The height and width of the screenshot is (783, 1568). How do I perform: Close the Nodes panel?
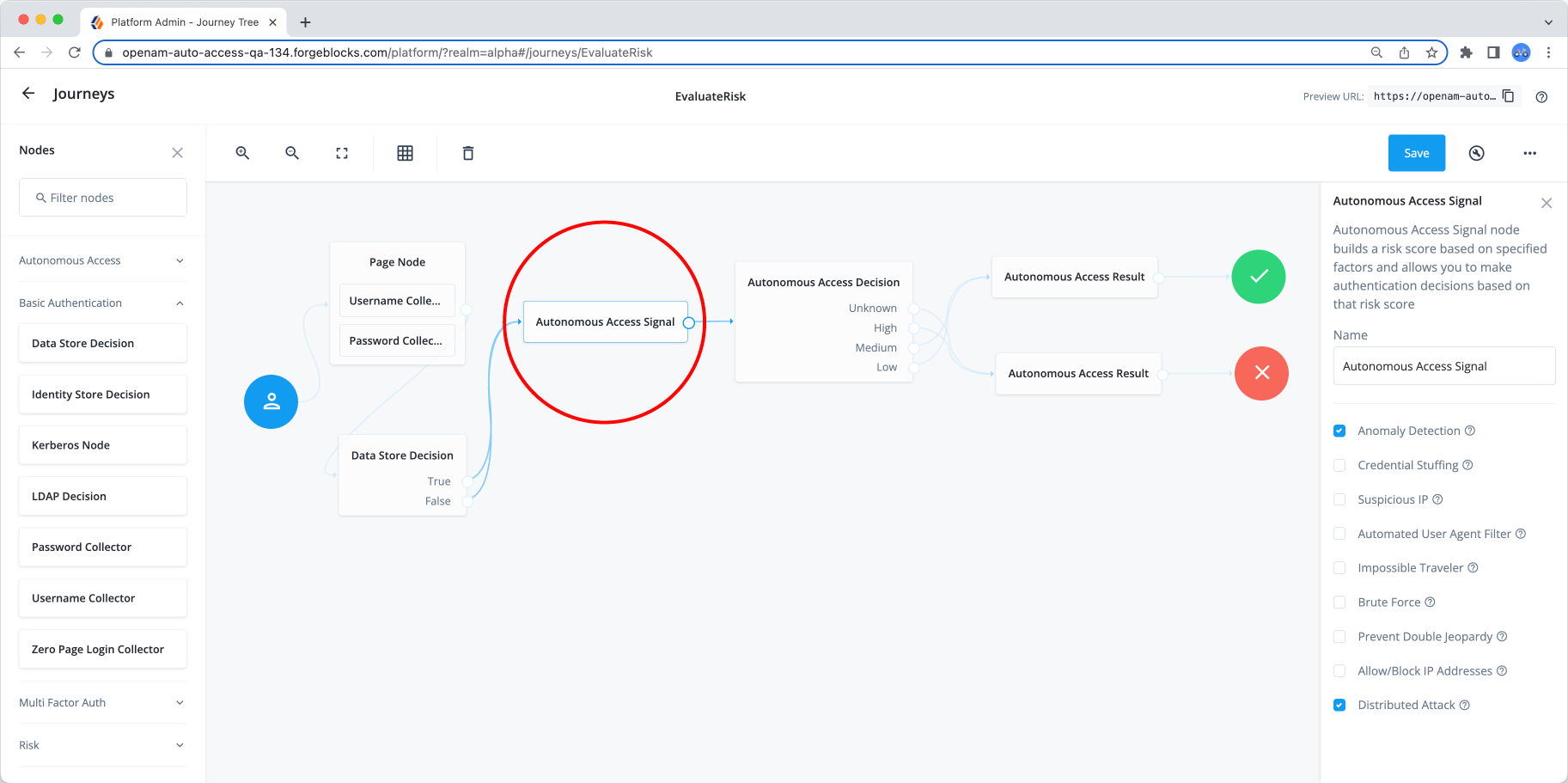click(178, 153)
